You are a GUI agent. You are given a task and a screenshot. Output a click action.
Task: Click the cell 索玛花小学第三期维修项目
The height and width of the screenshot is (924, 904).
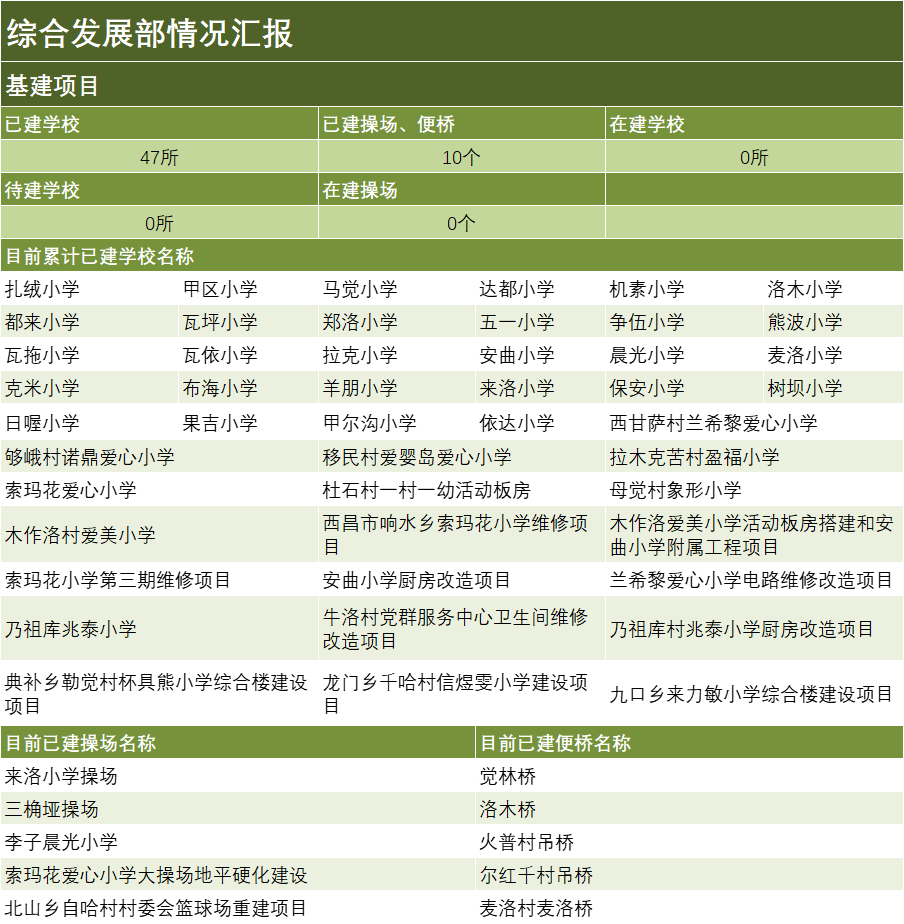point(159,579)
